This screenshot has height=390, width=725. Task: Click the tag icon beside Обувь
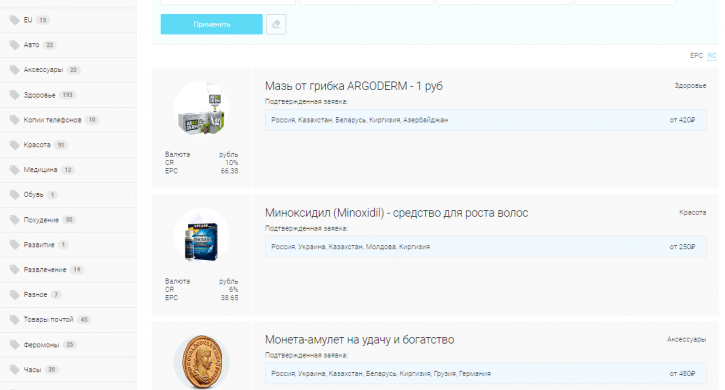[14, 195]
